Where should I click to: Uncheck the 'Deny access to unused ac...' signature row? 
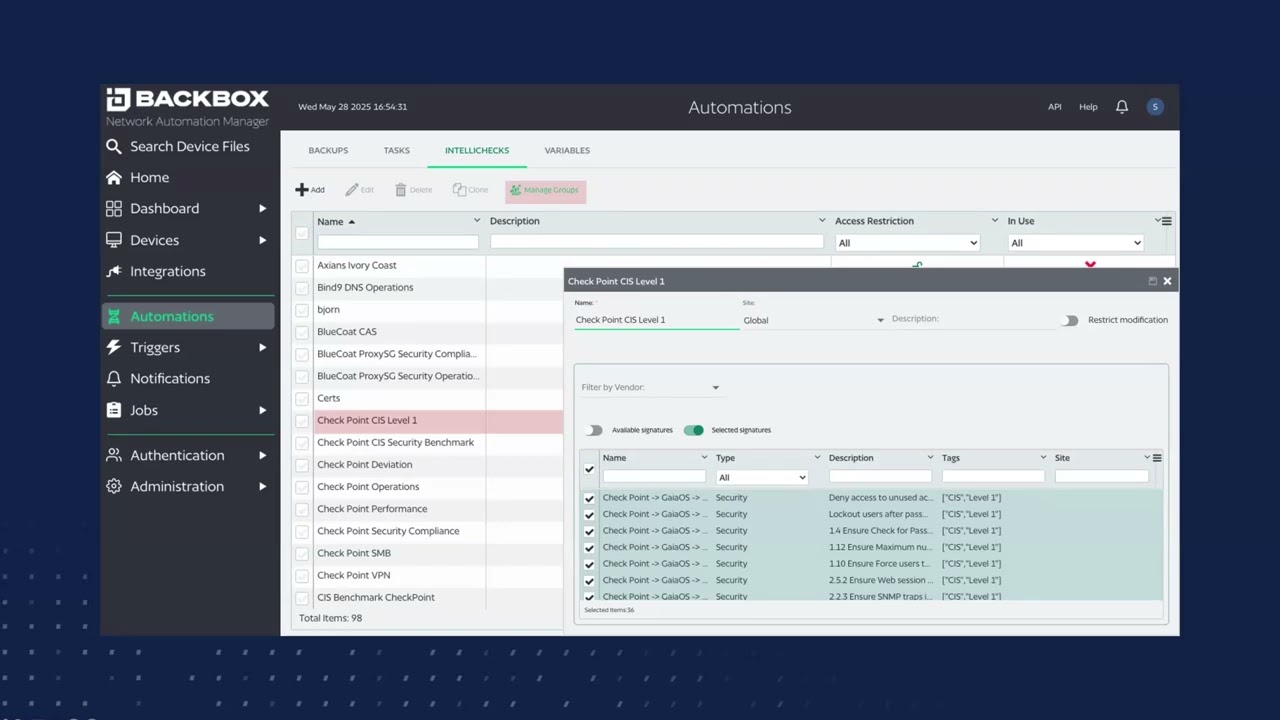click(589, 498)
